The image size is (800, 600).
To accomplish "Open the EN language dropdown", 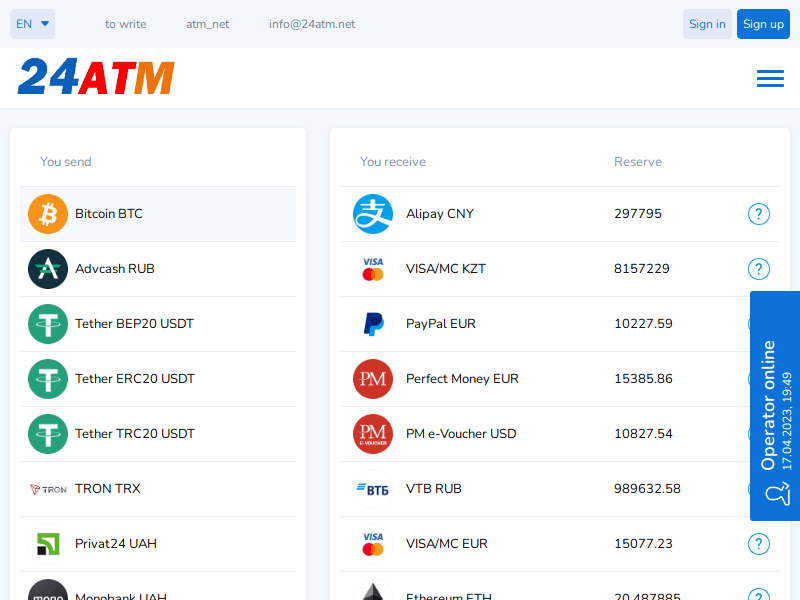I will 32,24.
